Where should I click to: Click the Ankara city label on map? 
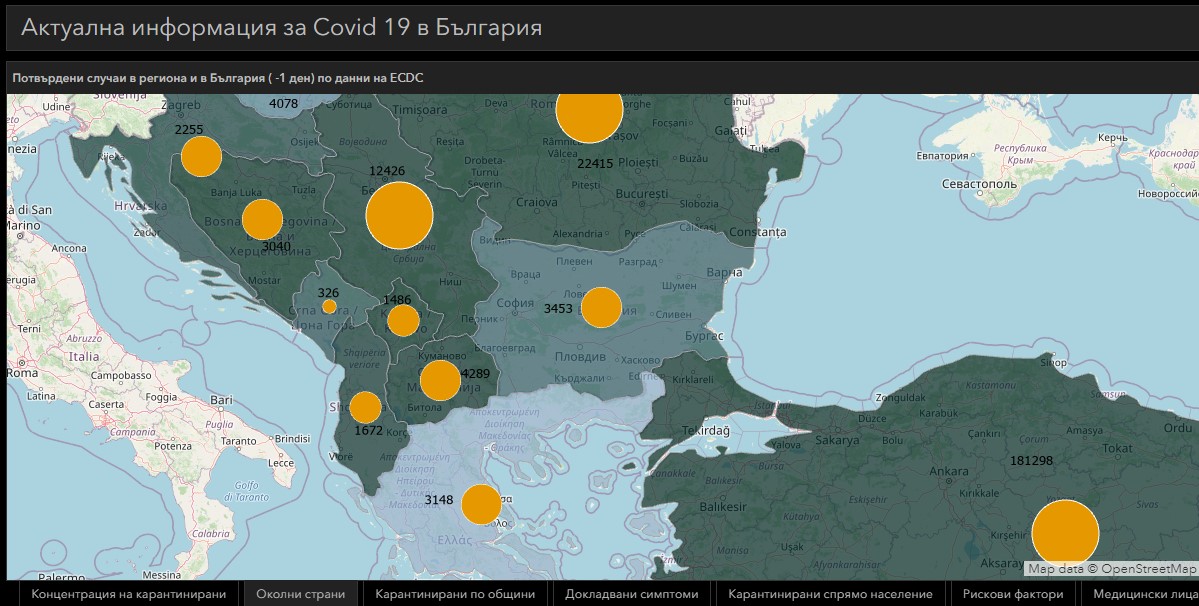click(949, 471)
